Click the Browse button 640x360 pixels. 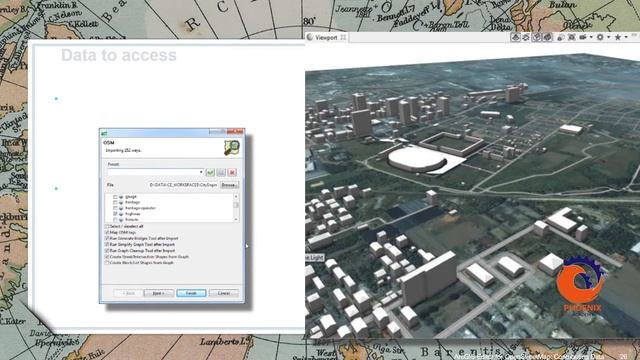tap(229, 185)
